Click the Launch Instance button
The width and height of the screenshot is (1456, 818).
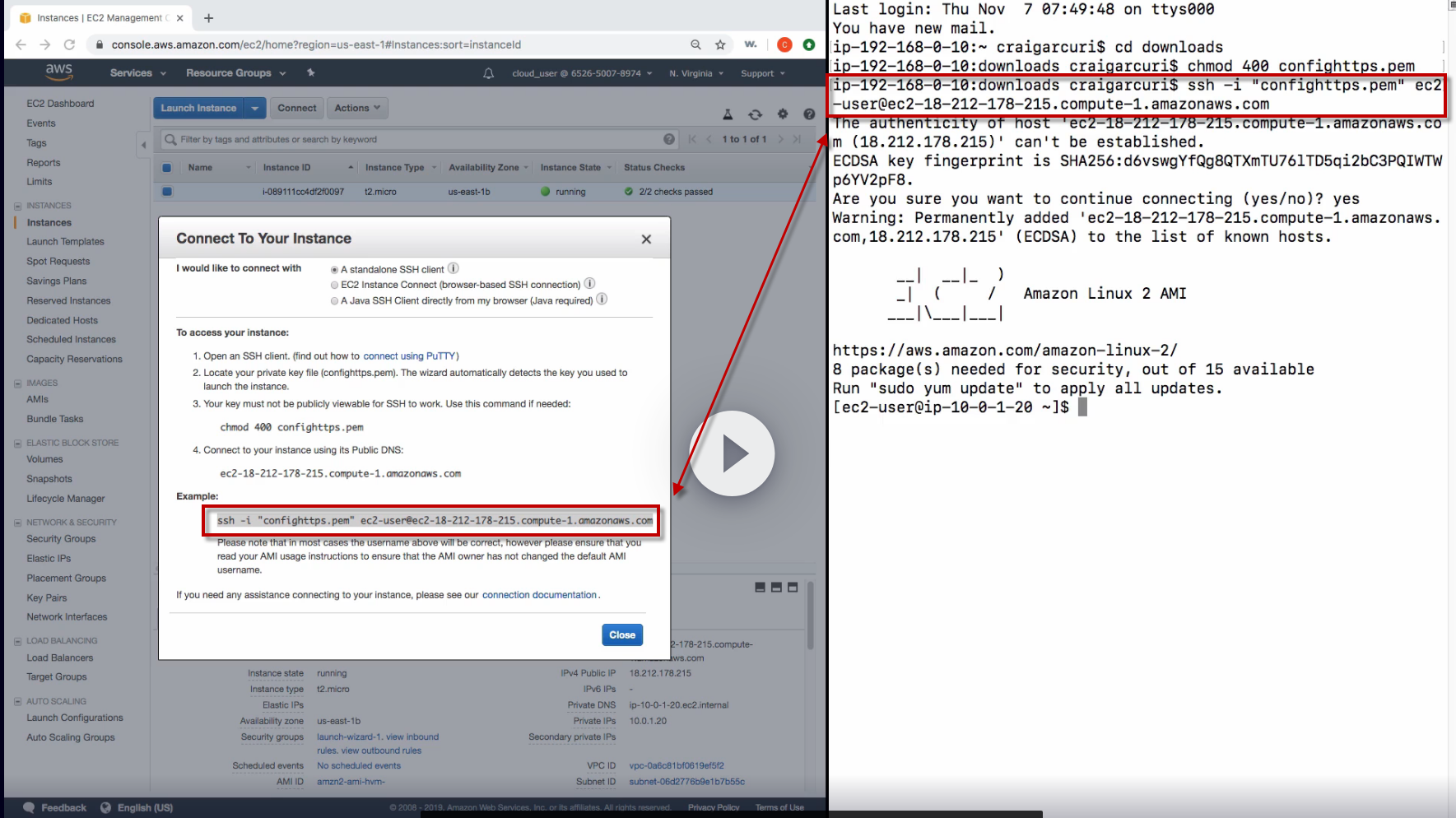tap(198, 108)
